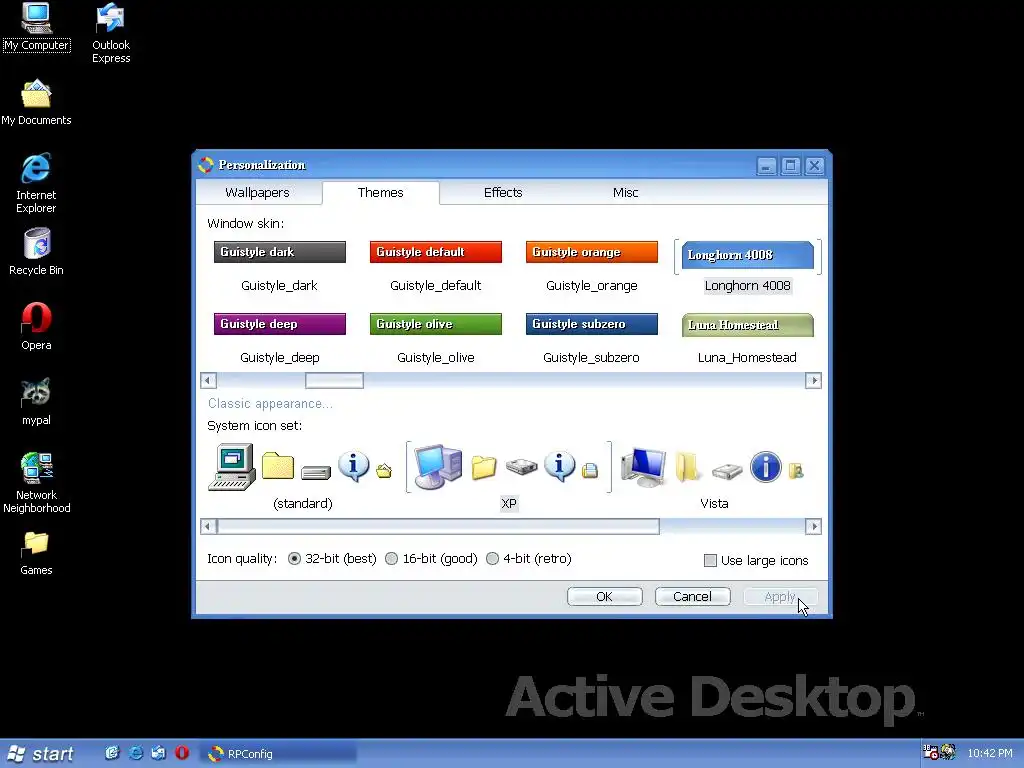Click the OK button
The image size is (1024, 768).
[605, 597]
